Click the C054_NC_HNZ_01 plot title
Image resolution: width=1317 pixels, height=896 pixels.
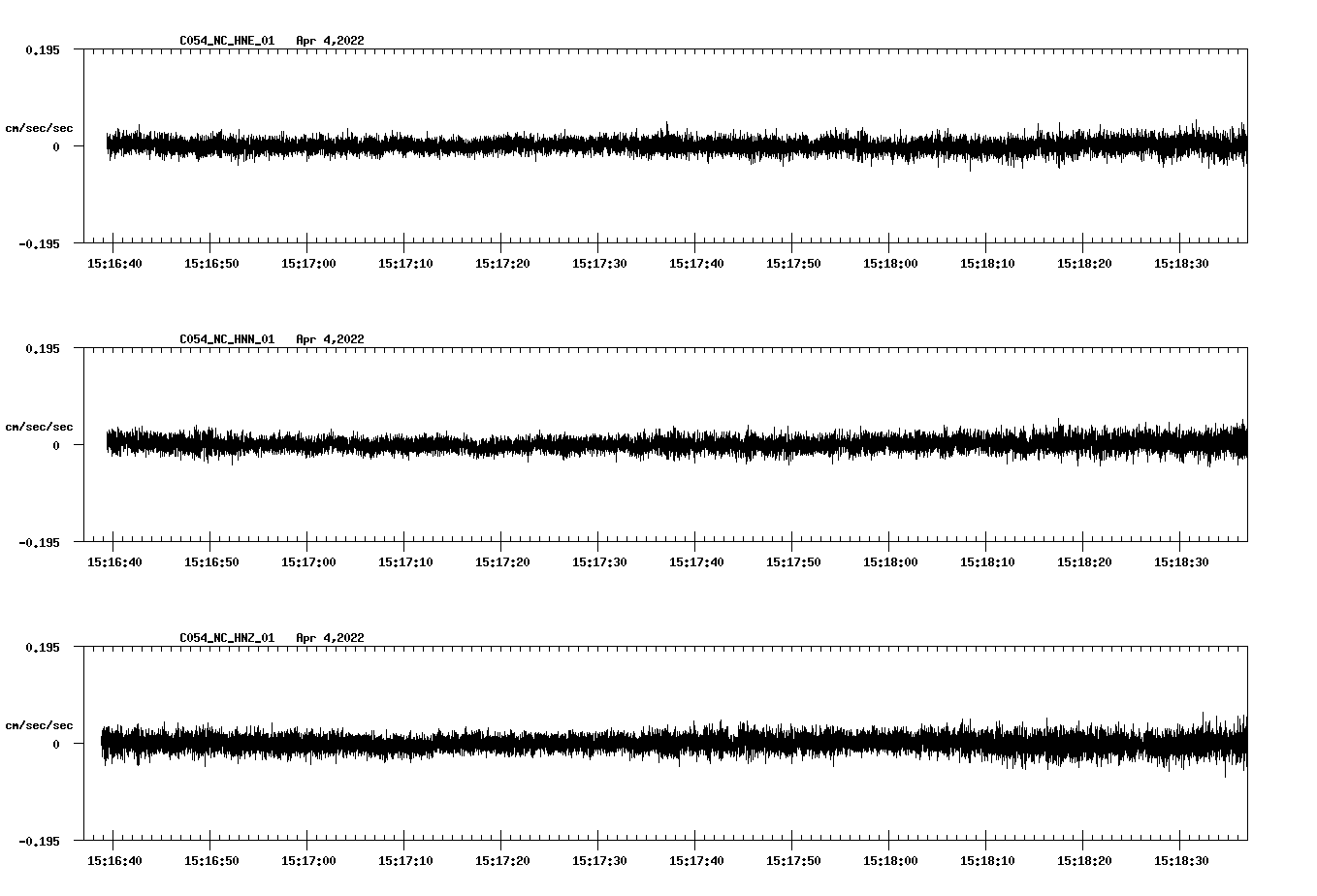click(227, 638)
